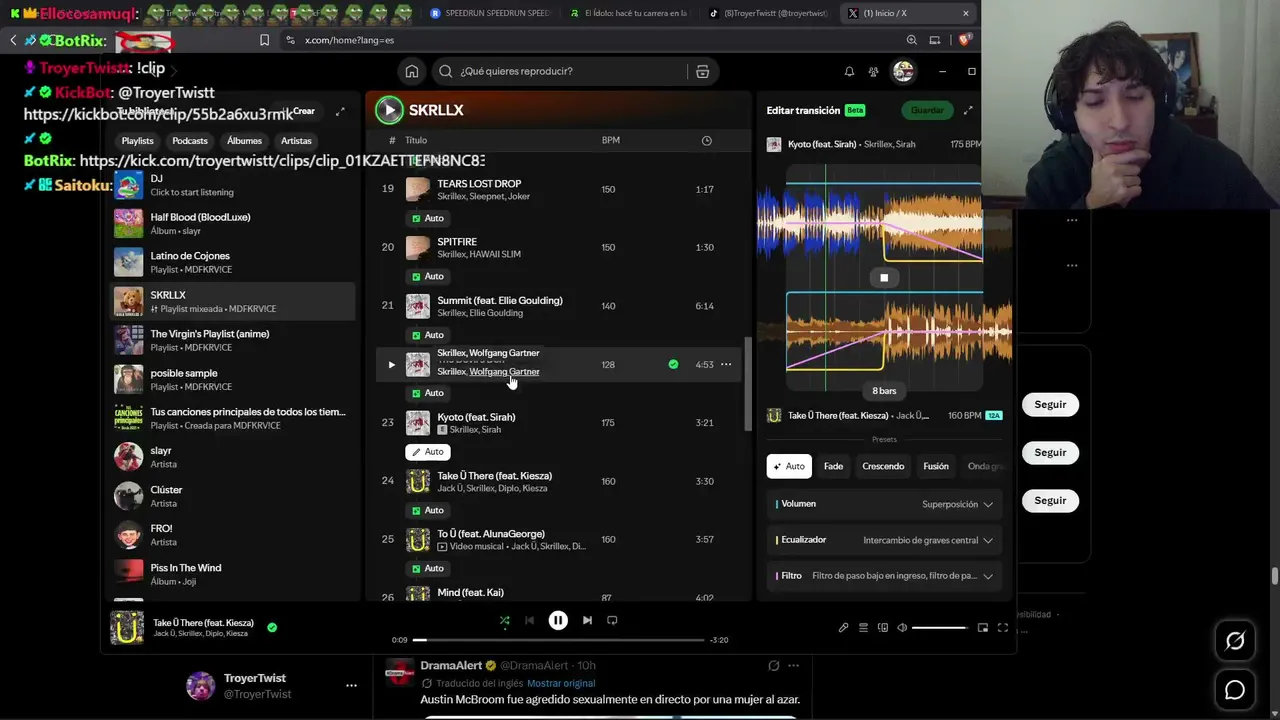The width and height of the screenshot is (1280, 720).
Task: Select the Crescendo preset
Action: pyautogui.click(x=883, y=466)
